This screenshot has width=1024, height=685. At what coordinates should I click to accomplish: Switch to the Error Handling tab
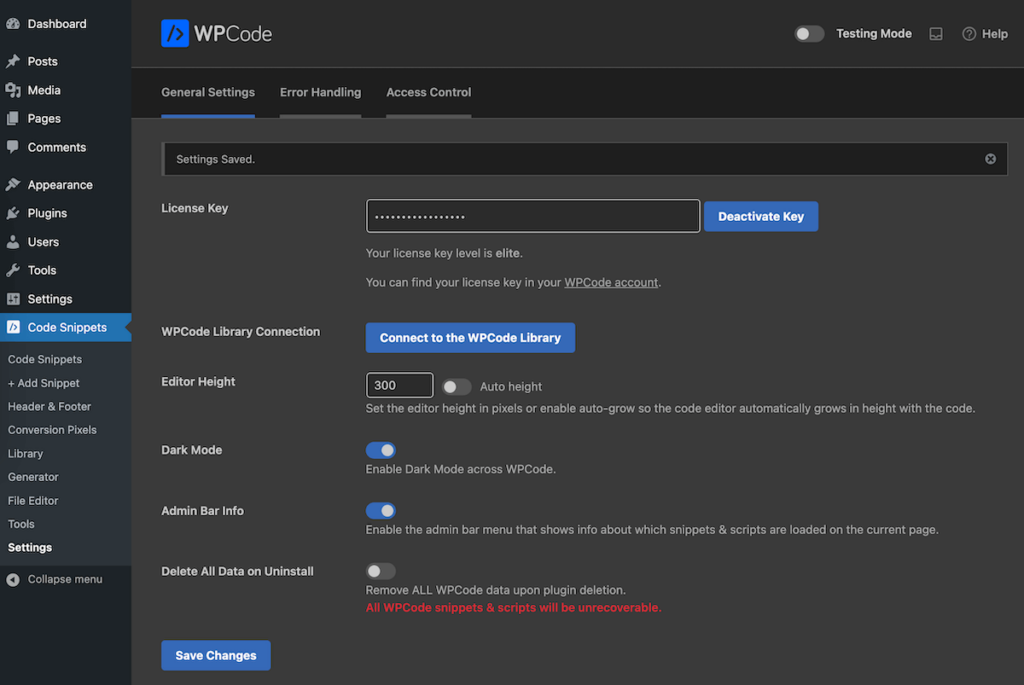tap(320, 92)
